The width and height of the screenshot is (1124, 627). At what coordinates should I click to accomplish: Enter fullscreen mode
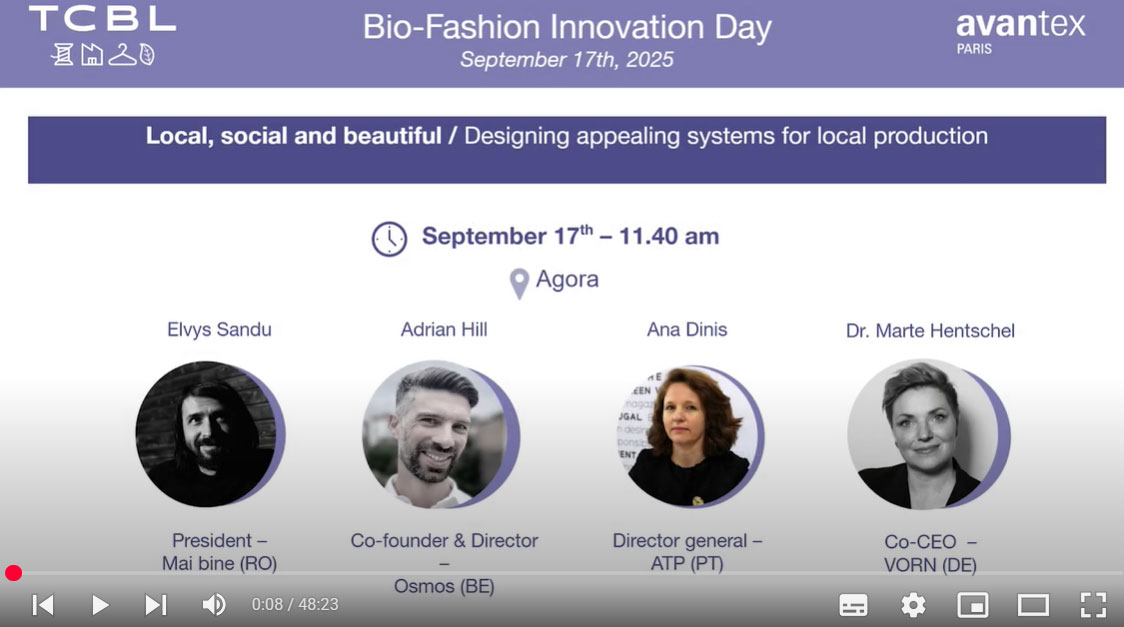tap(1093, 605)
